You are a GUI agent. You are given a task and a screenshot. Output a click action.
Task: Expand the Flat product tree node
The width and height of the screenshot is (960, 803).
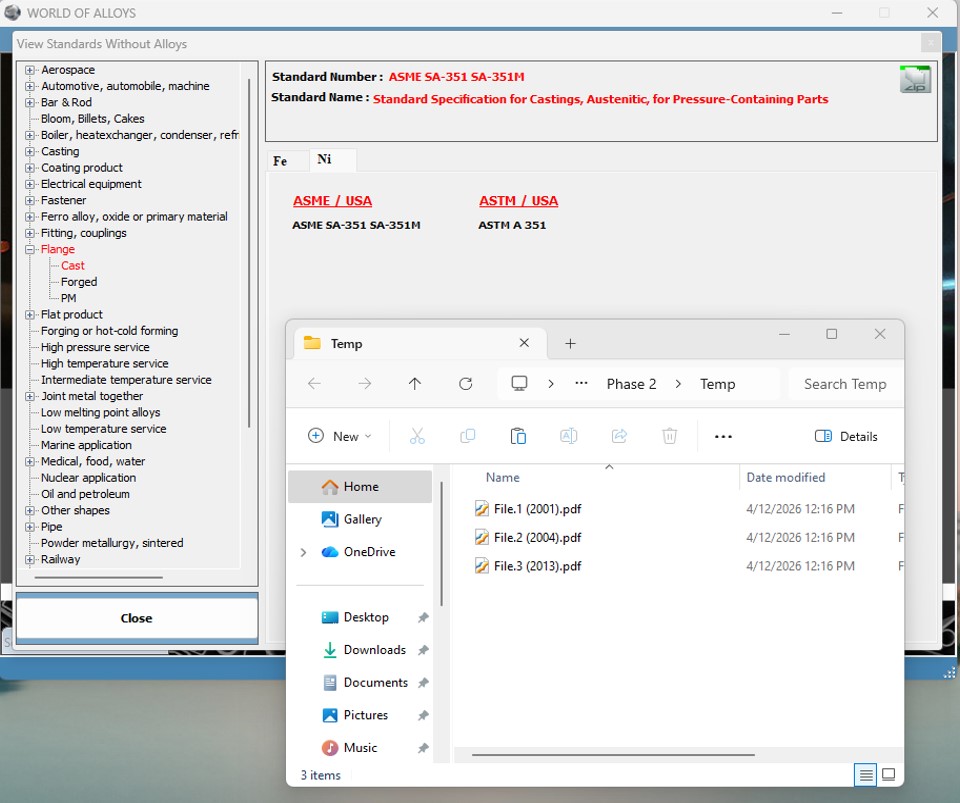(29, 315)
